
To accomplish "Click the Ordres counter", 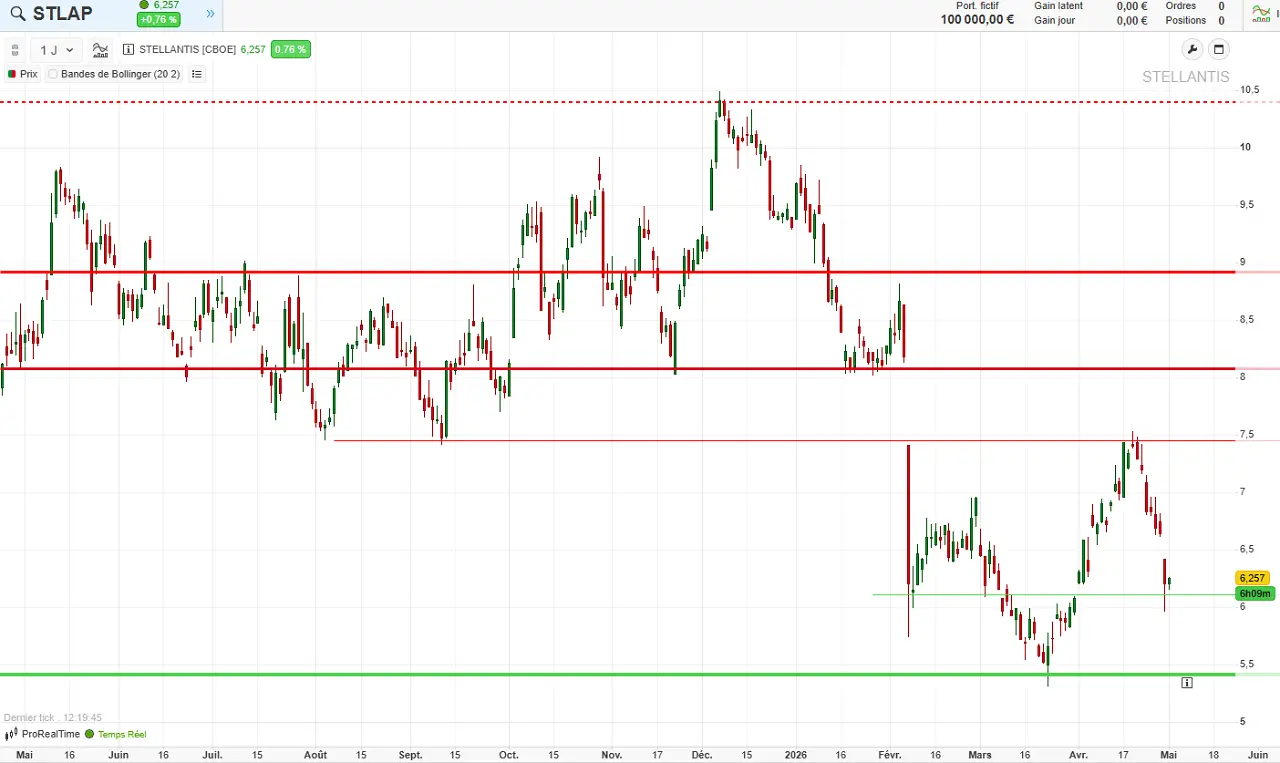I will (x=1195, y=6).
